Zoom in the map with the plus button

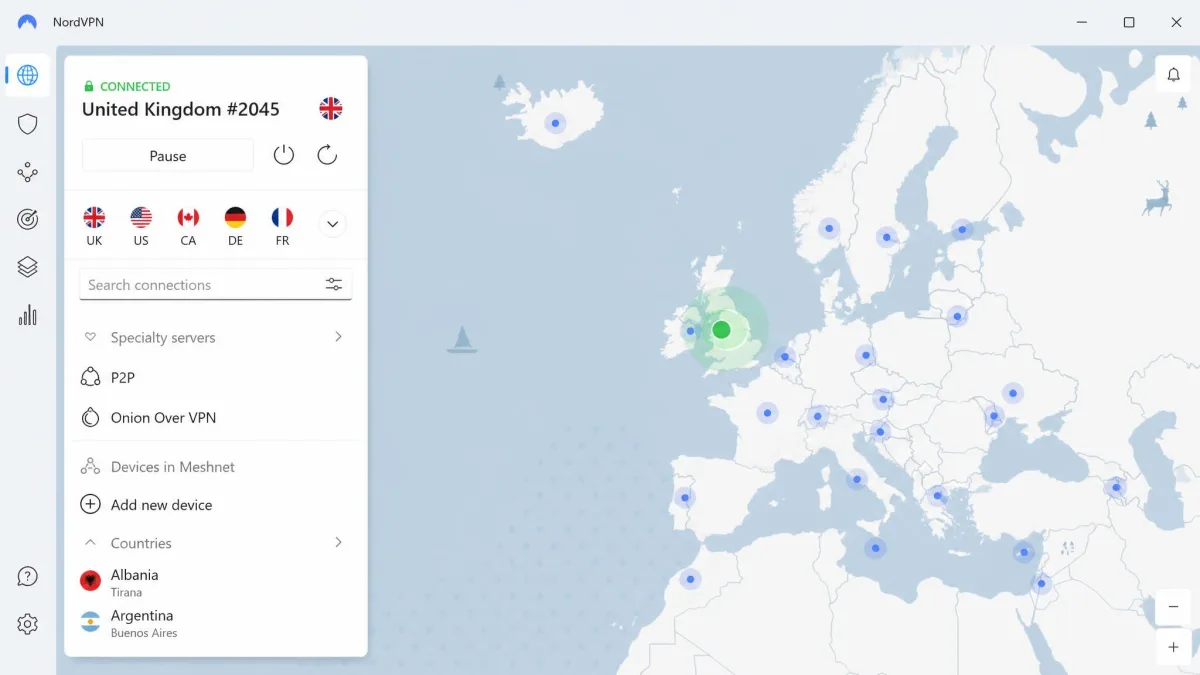click(x=1173, y=647)
